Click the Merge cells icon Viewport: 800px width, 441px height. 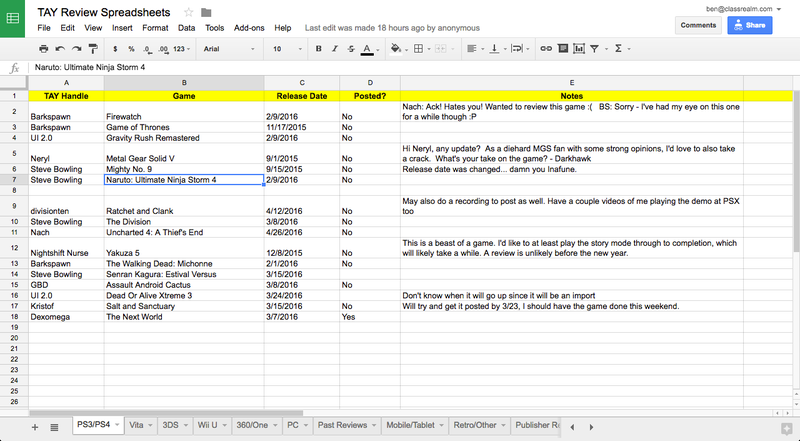click(443, 49)
